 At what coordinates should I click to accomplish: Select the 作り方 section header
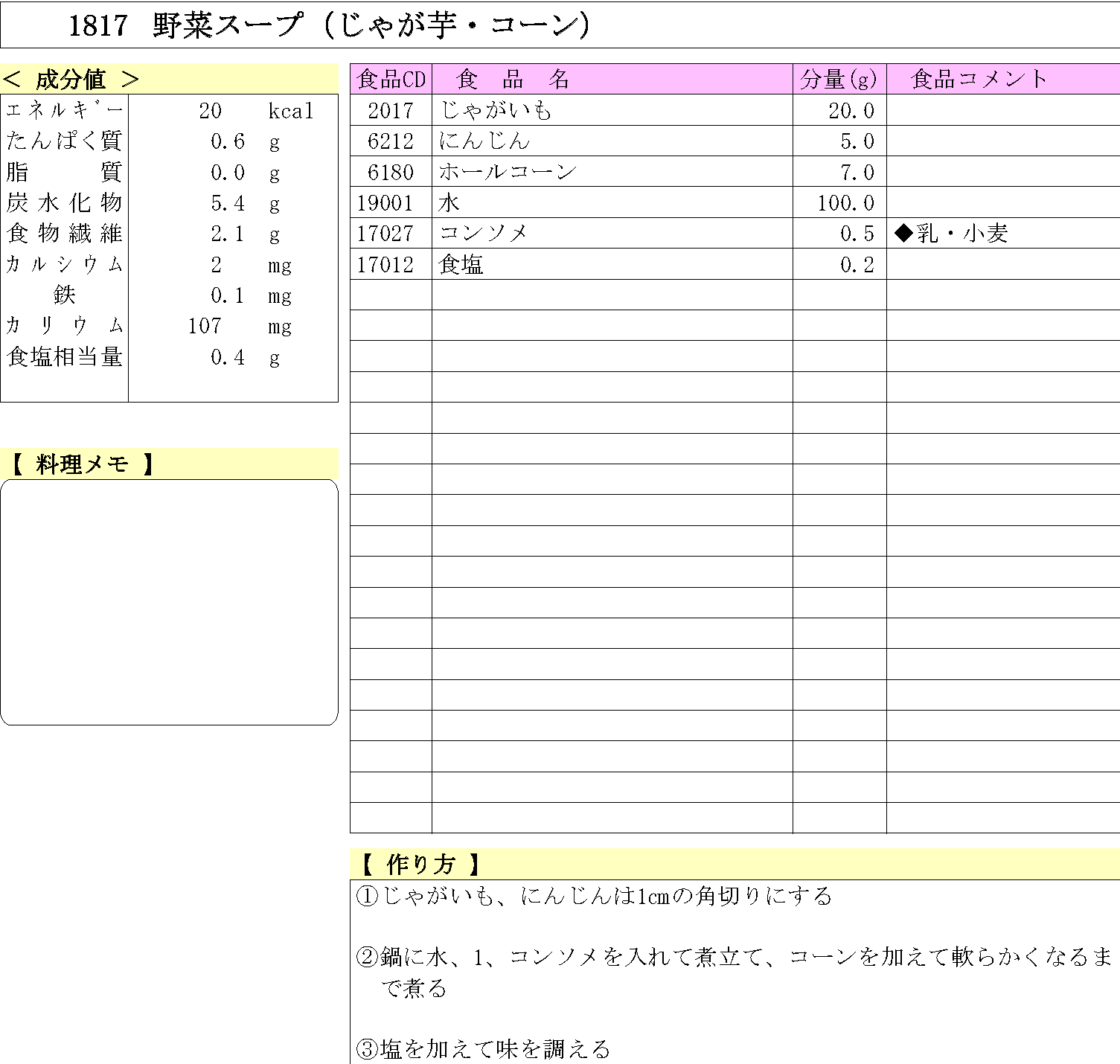point(420,864)
